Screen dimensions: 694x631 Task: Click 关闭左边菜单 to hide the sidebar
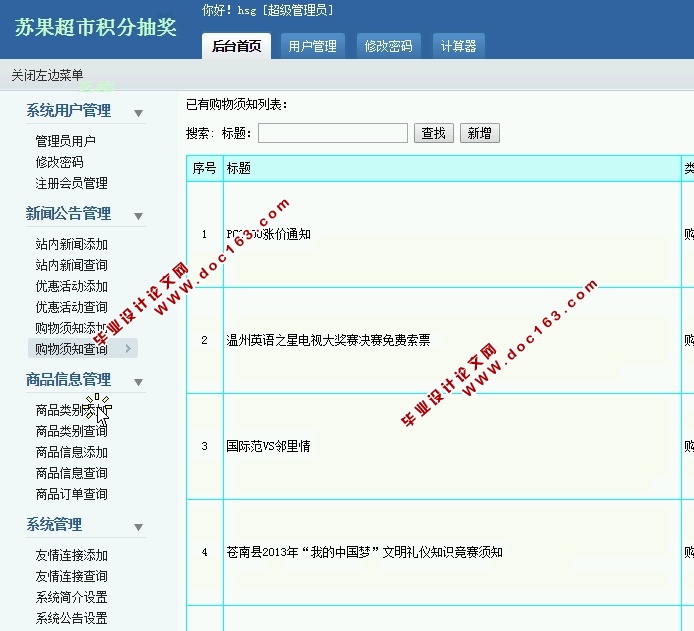tap(47, 75)
